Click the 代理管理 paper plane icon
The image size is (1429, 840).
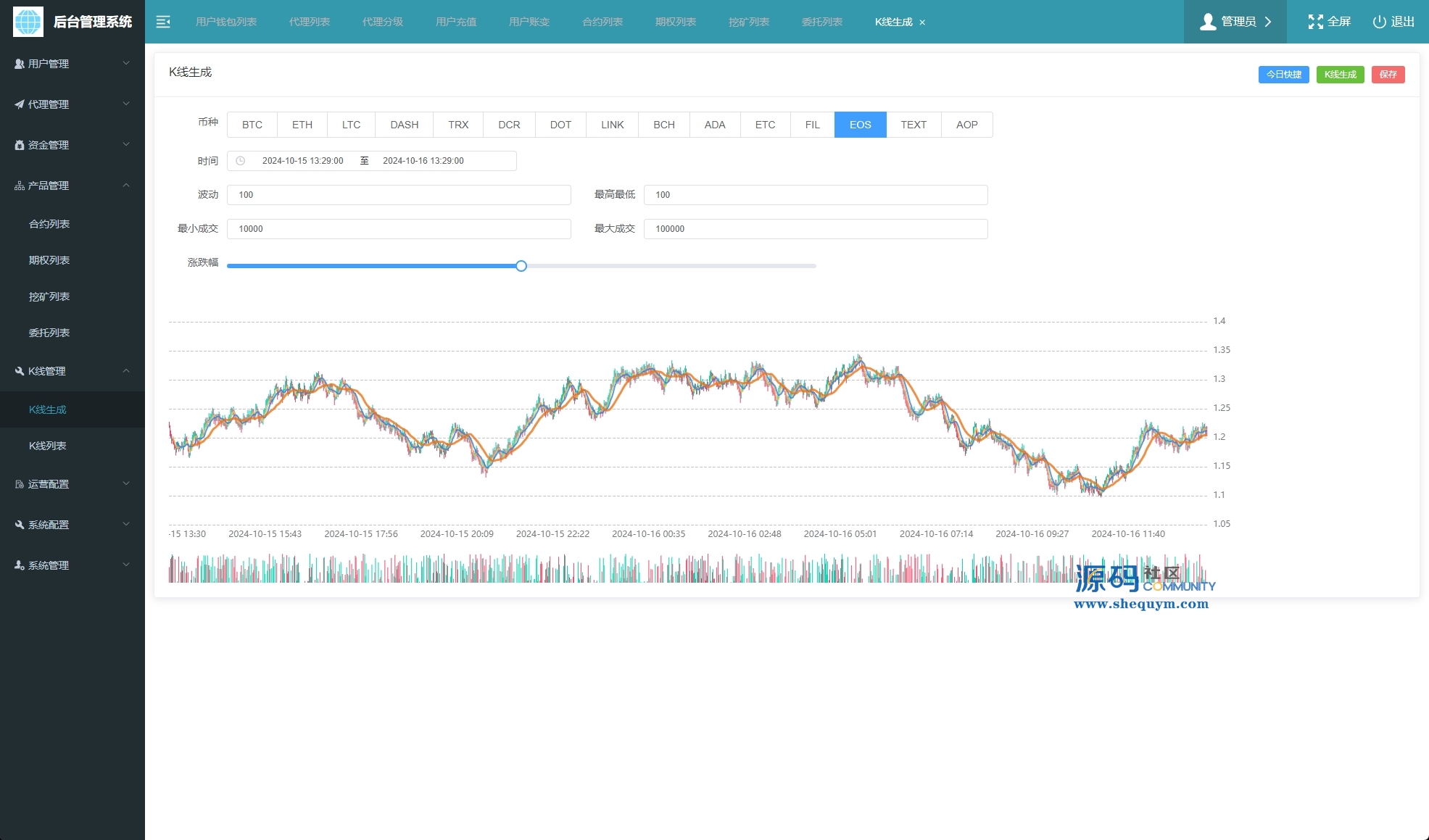(x=20, y=104)
